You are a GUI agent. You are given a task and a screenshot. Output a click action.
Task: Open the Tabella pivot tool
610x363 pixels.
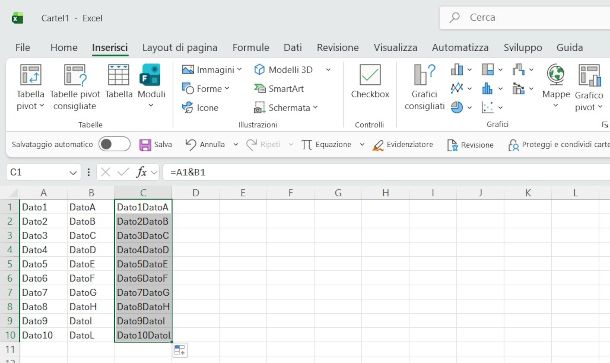[30, 87]
